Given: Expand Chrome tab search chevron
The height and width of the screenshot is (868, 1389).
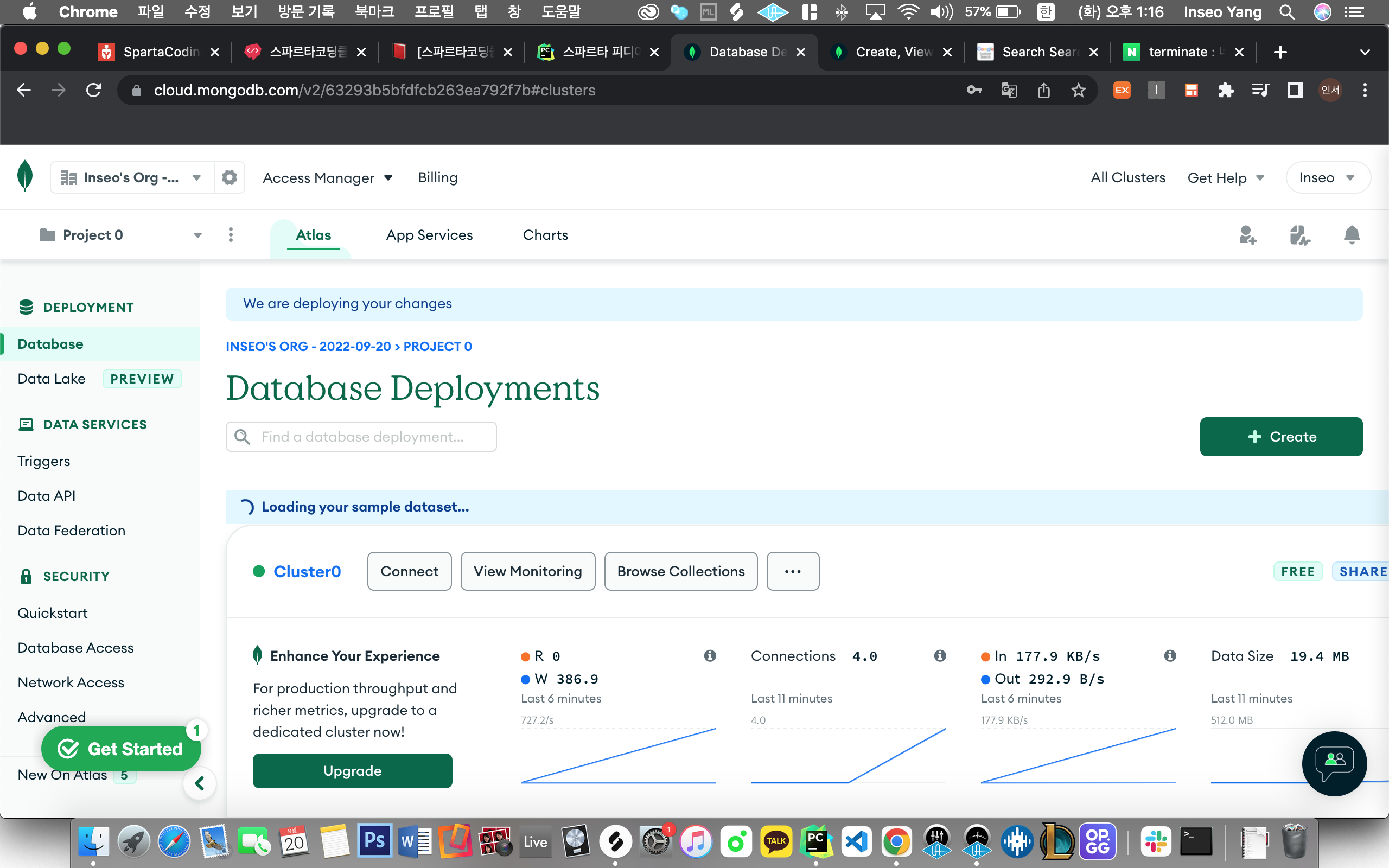Looking at the screenshot, I should (x=1365, y=52).
